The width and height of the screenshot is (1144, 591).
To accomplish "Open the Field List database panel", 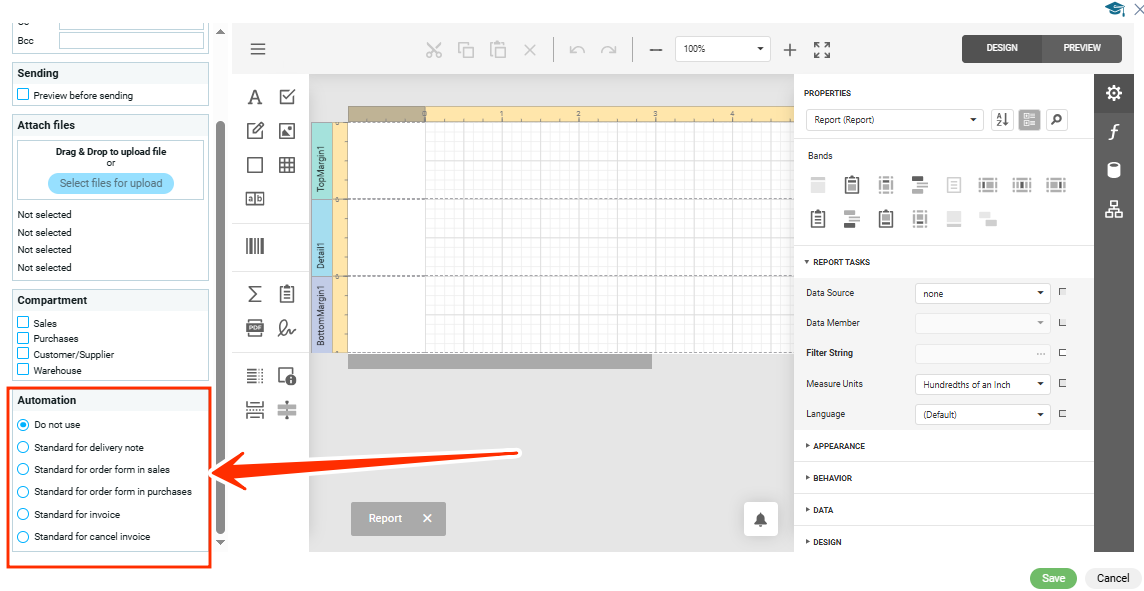I will [x=1113, y=170].
